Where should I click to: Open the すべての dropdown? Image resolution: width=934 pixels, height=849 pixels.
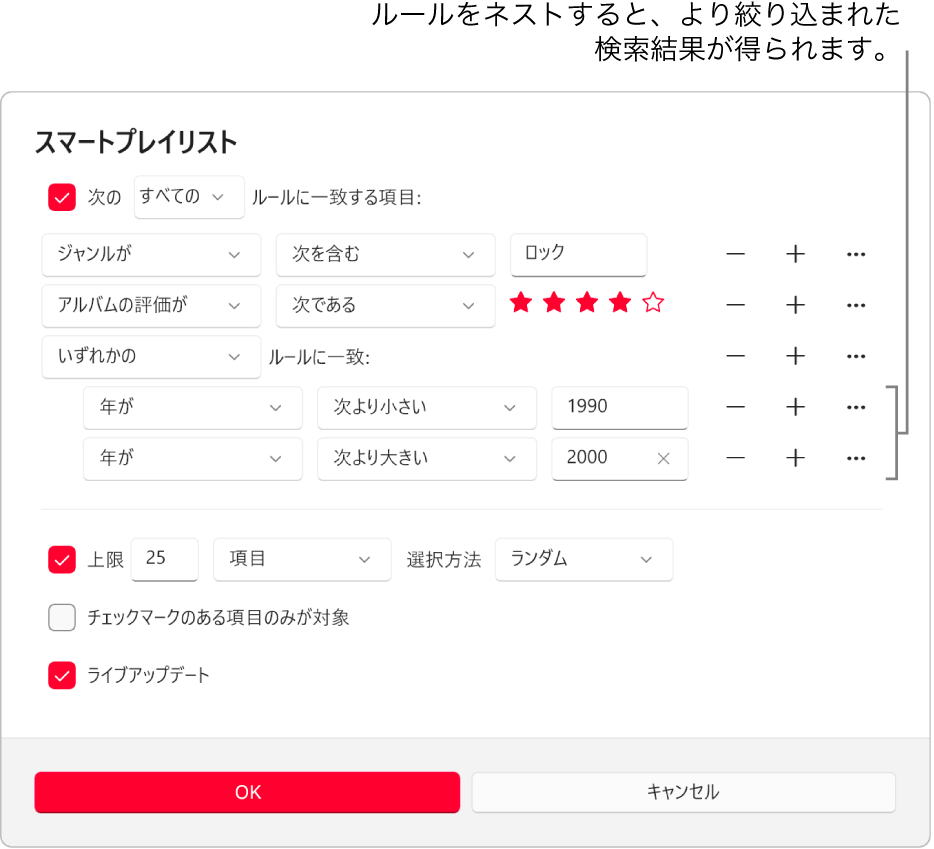point(189,197)
